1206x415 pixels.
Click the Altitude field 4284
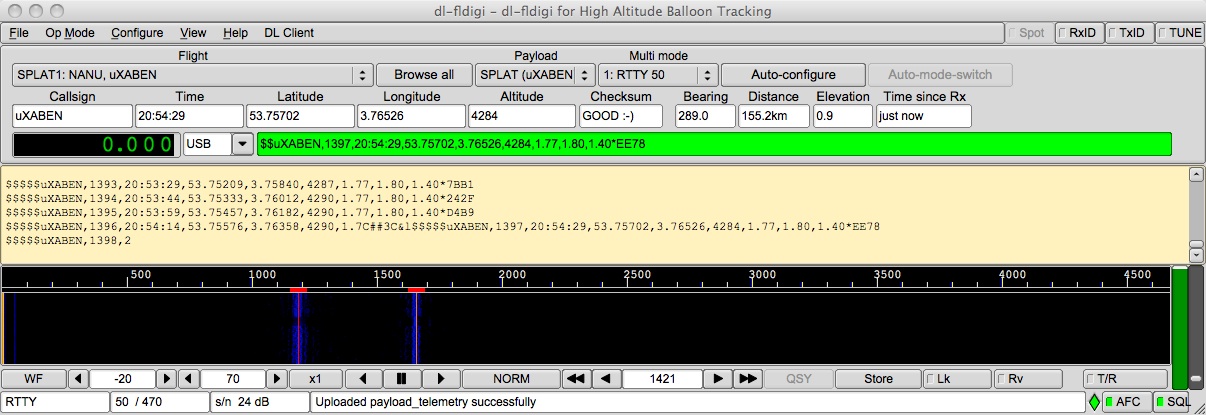click(x=521, y=116)
